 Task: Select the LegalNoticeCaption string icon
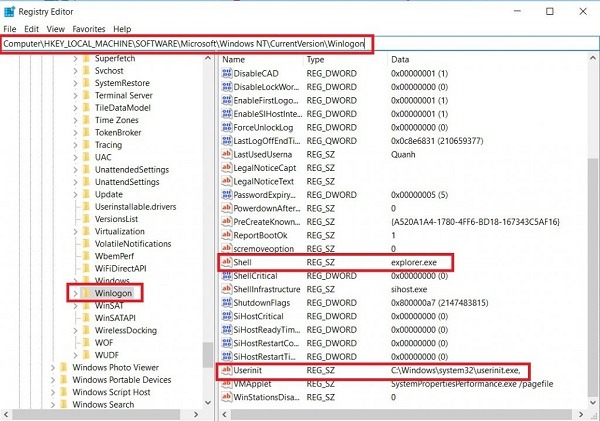227,167
